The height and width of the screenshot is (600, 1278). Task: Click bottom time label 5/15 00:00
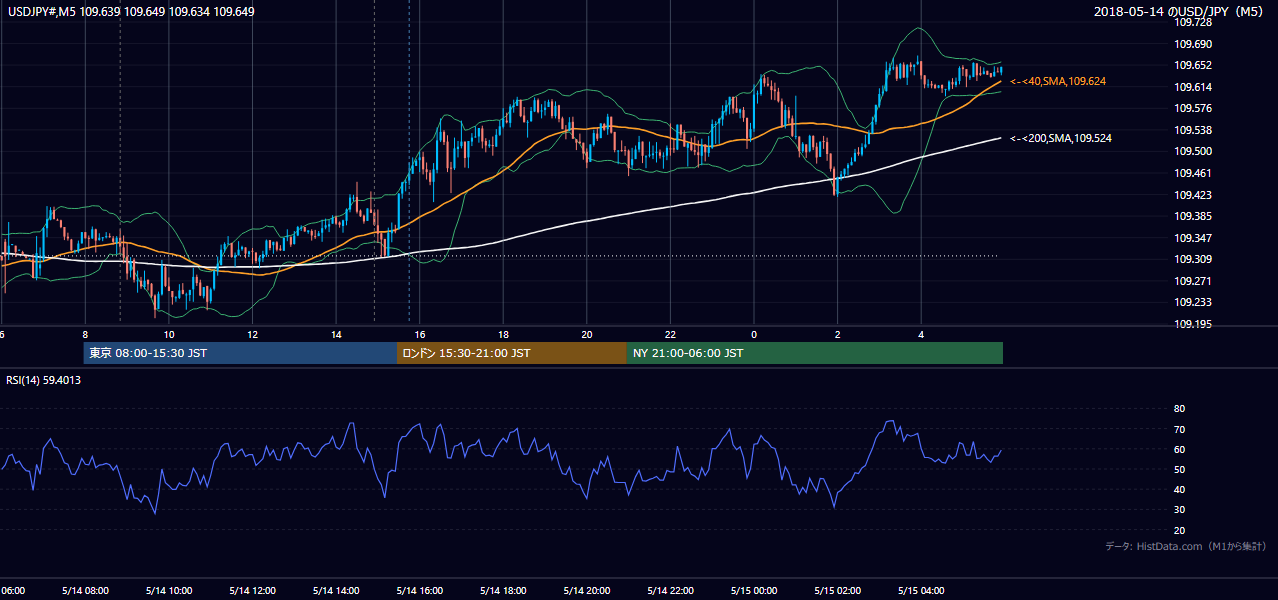click(x=754, y=590)
